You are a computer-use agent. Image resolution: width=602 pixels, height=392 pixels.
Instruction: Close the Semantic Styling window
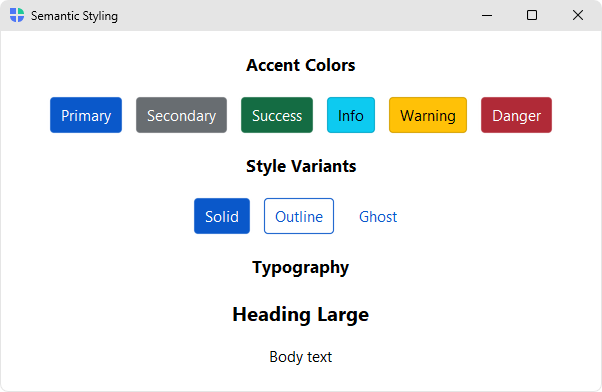[x=577, y=15]
